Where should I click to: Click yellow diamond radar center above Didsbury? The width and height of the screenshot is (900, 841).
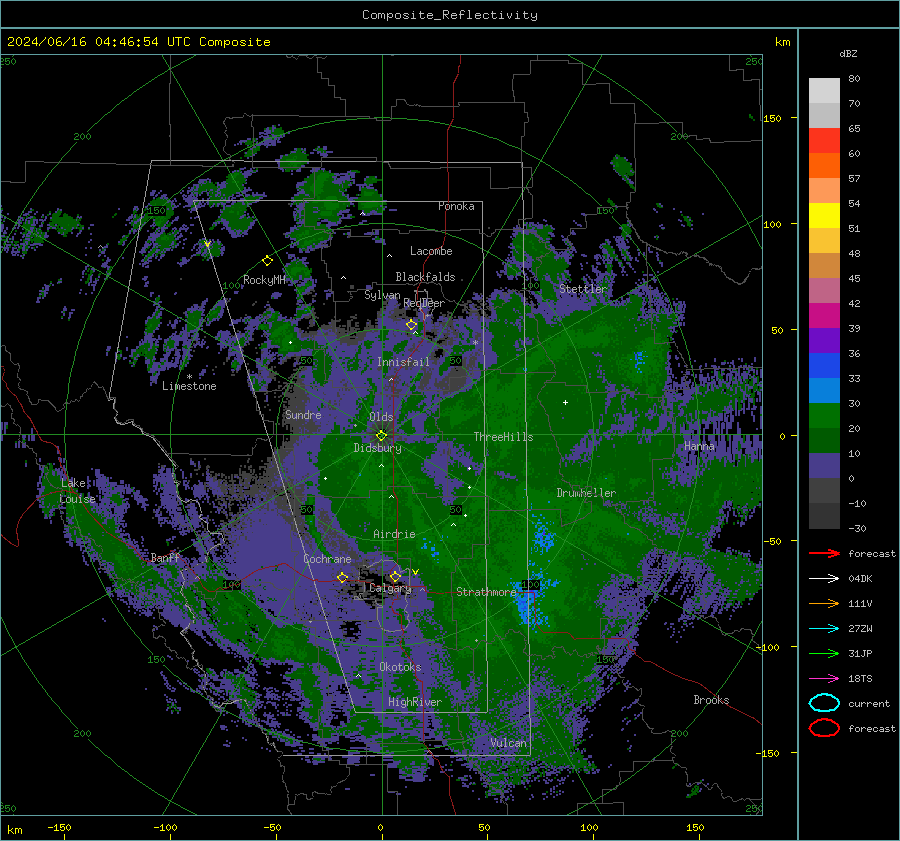point(381,436)
